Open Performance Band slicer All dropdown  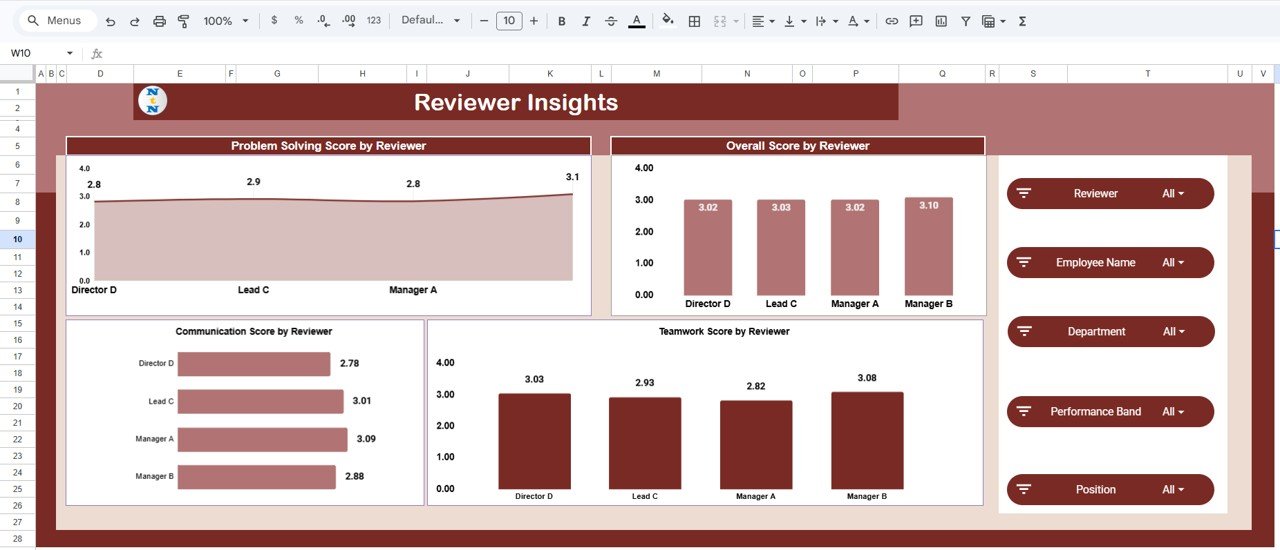click(1173, 412)
